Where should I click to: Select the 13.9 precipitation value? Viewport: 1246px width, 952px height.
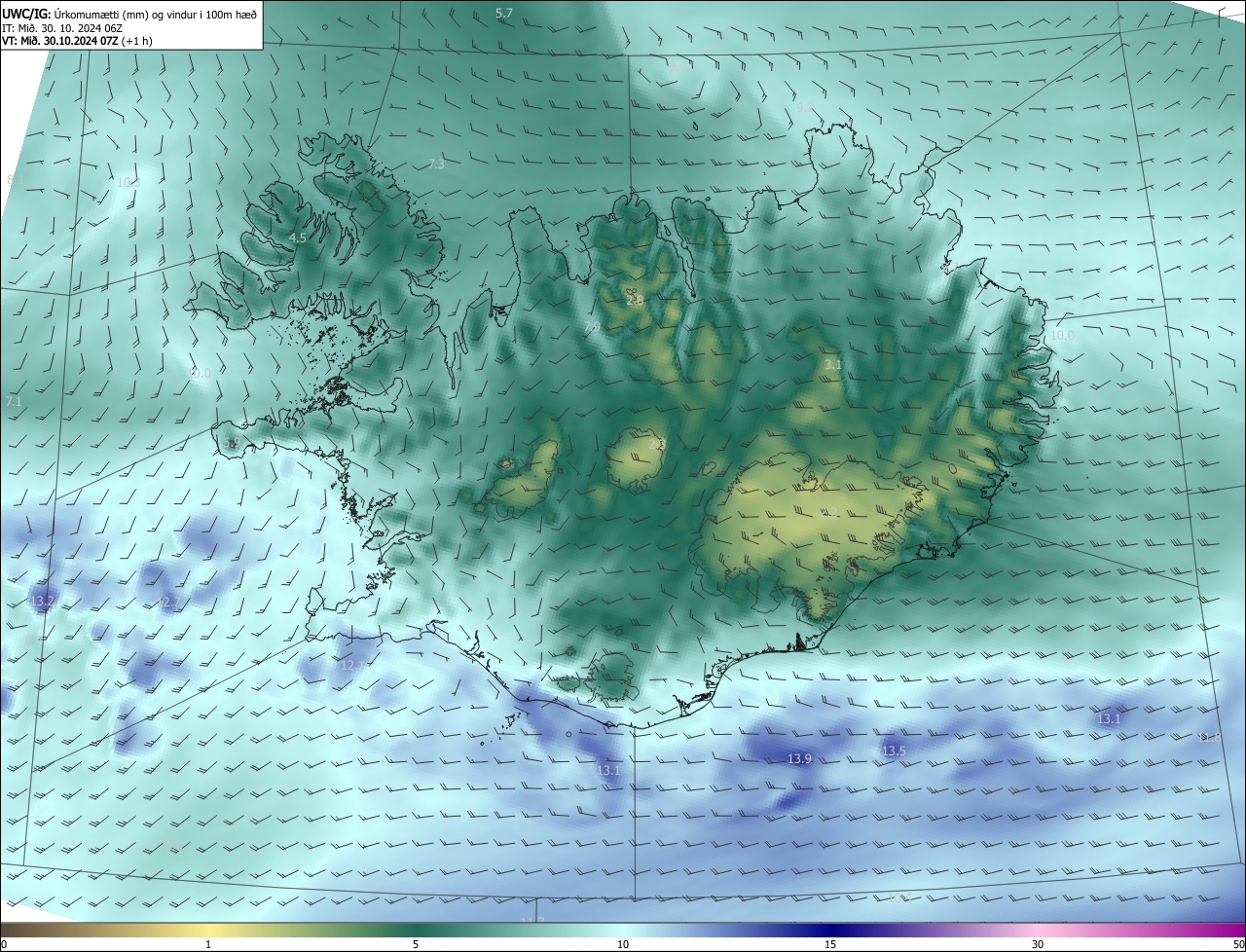pyautogui.click(x=799, y=758)
